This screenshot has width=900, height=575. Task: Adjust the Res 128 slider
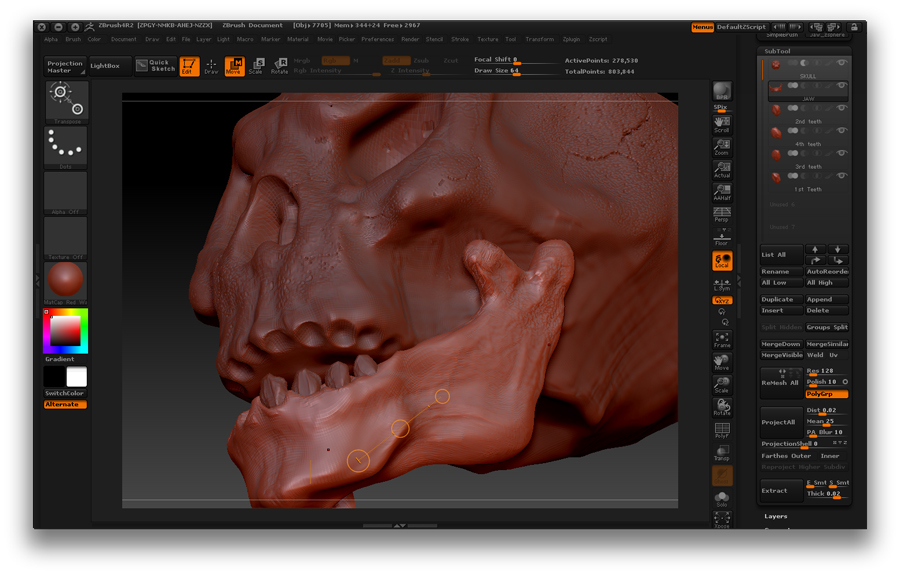click(x=827, y=371)
